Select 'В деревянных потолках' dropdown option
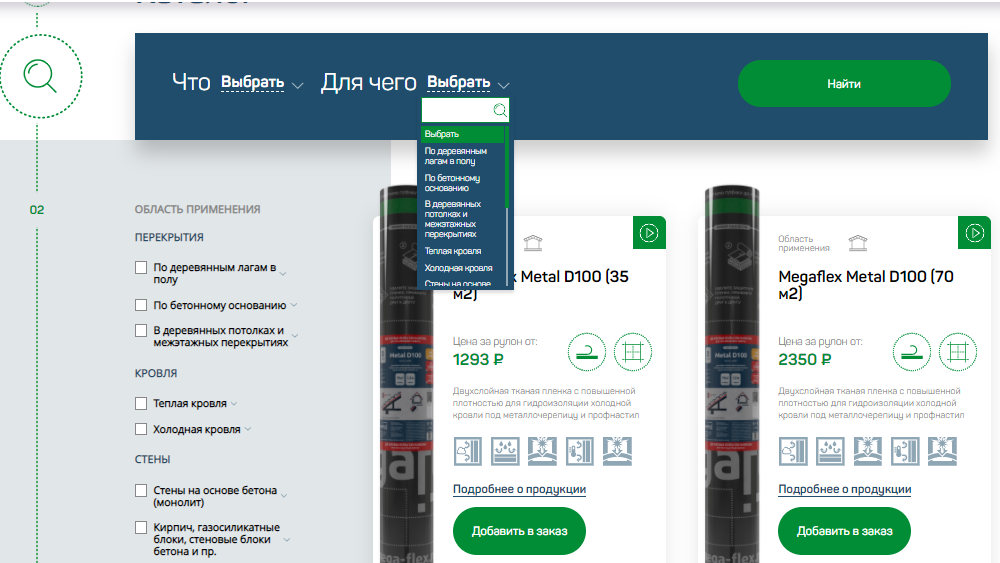The width and height of the screenshot is (1000, 563). [x=462, y=219]
